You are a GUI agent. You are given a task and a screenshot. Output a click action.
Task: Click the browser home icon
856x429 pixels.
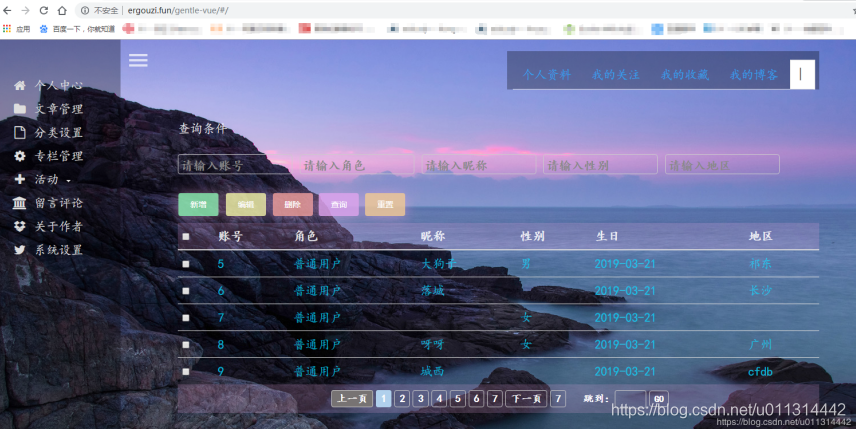tap(62, 10)
